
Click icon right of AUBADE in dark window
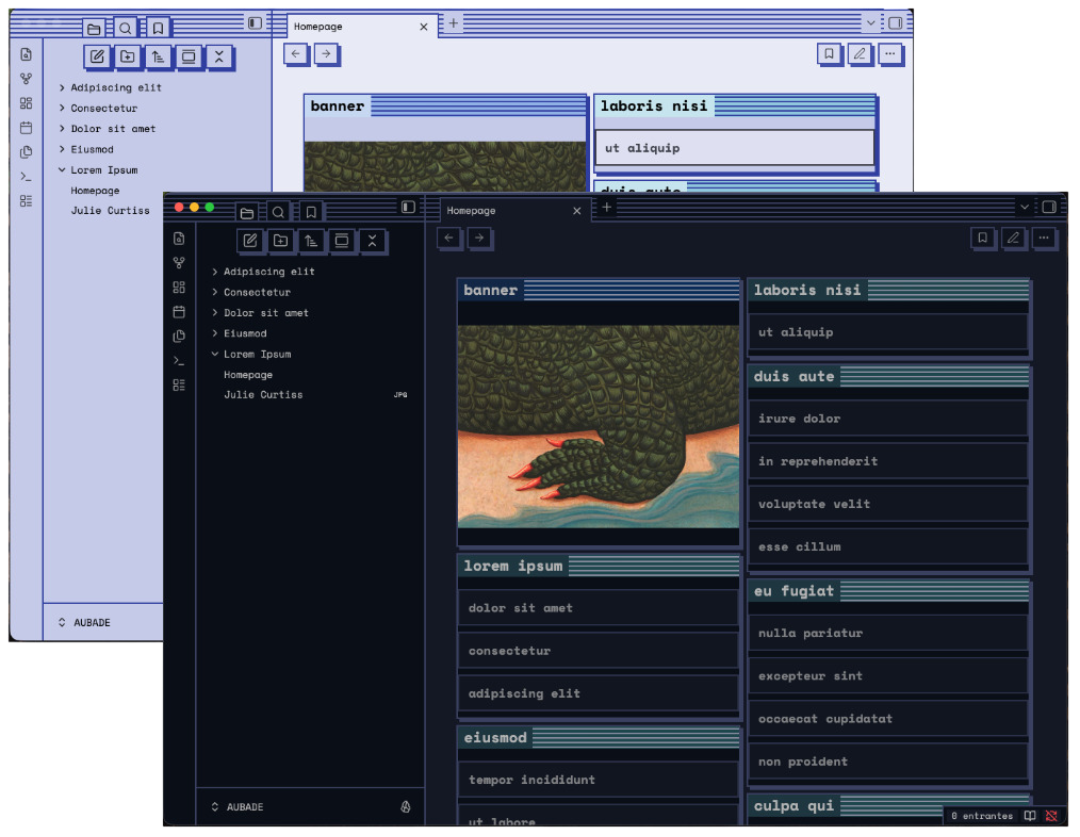coord(406,807)
